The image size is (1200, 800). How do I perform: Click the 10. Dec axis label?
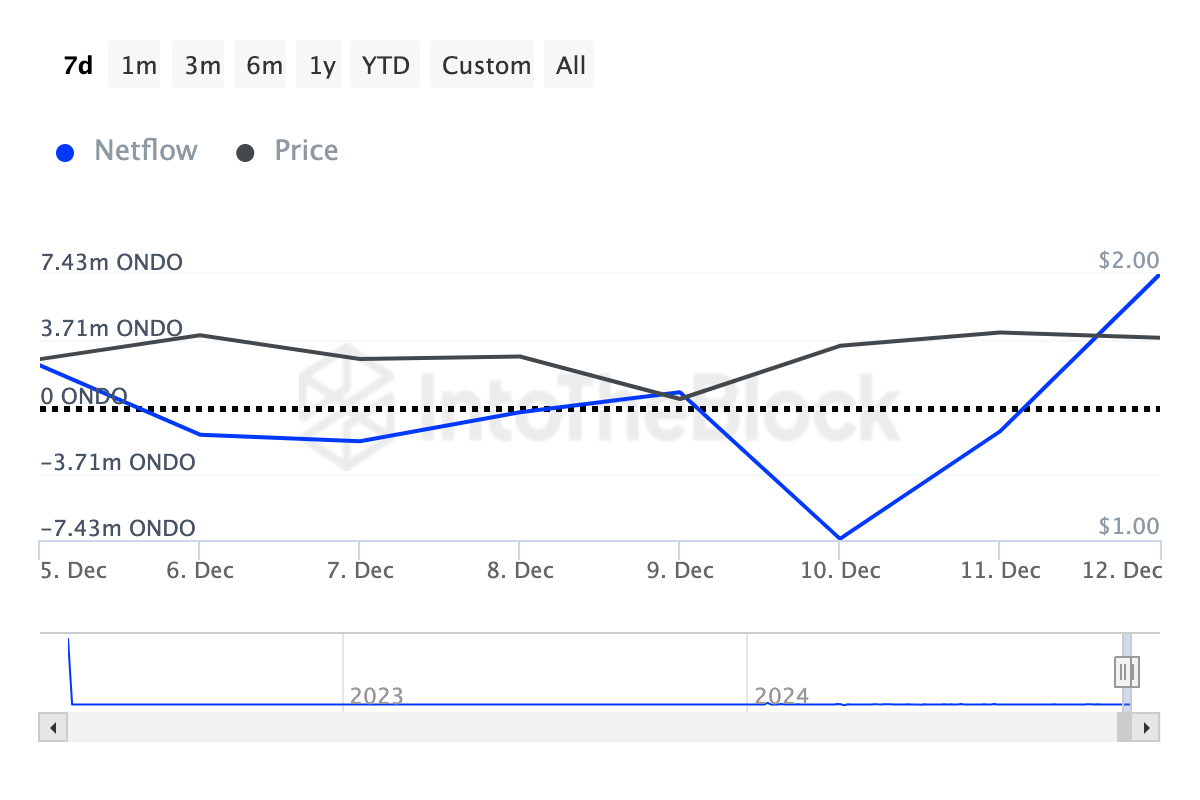coord(840,571)
